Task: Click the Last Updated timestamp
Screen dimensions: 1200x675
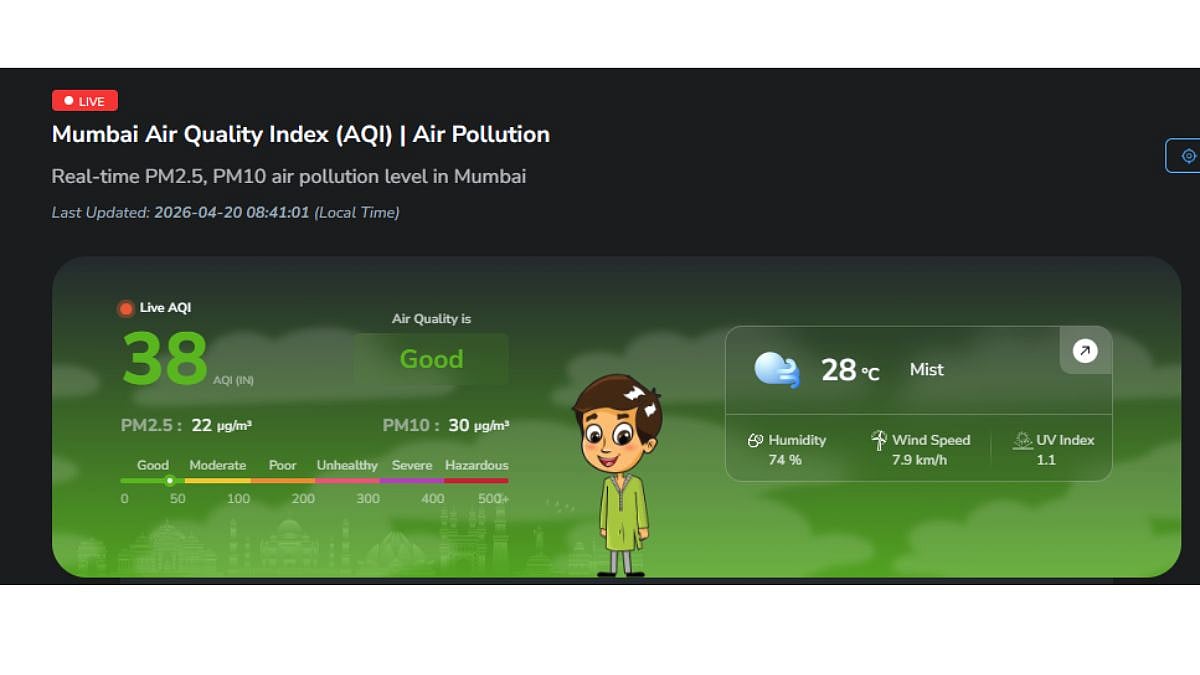Action: click(x=225, y=212)
